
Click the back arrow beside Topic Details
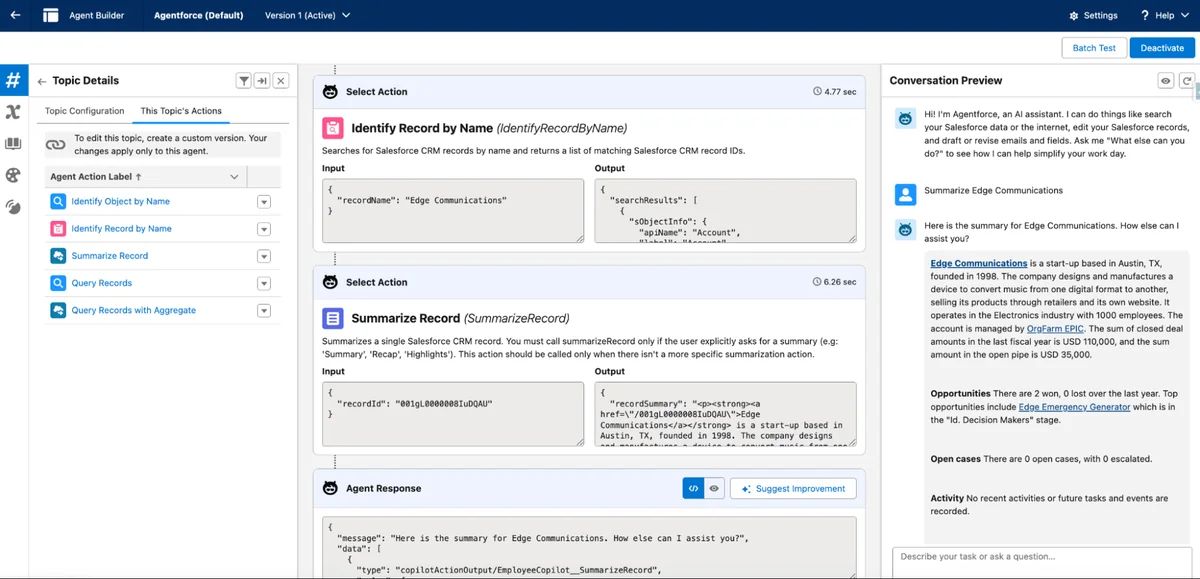[42, 81]
